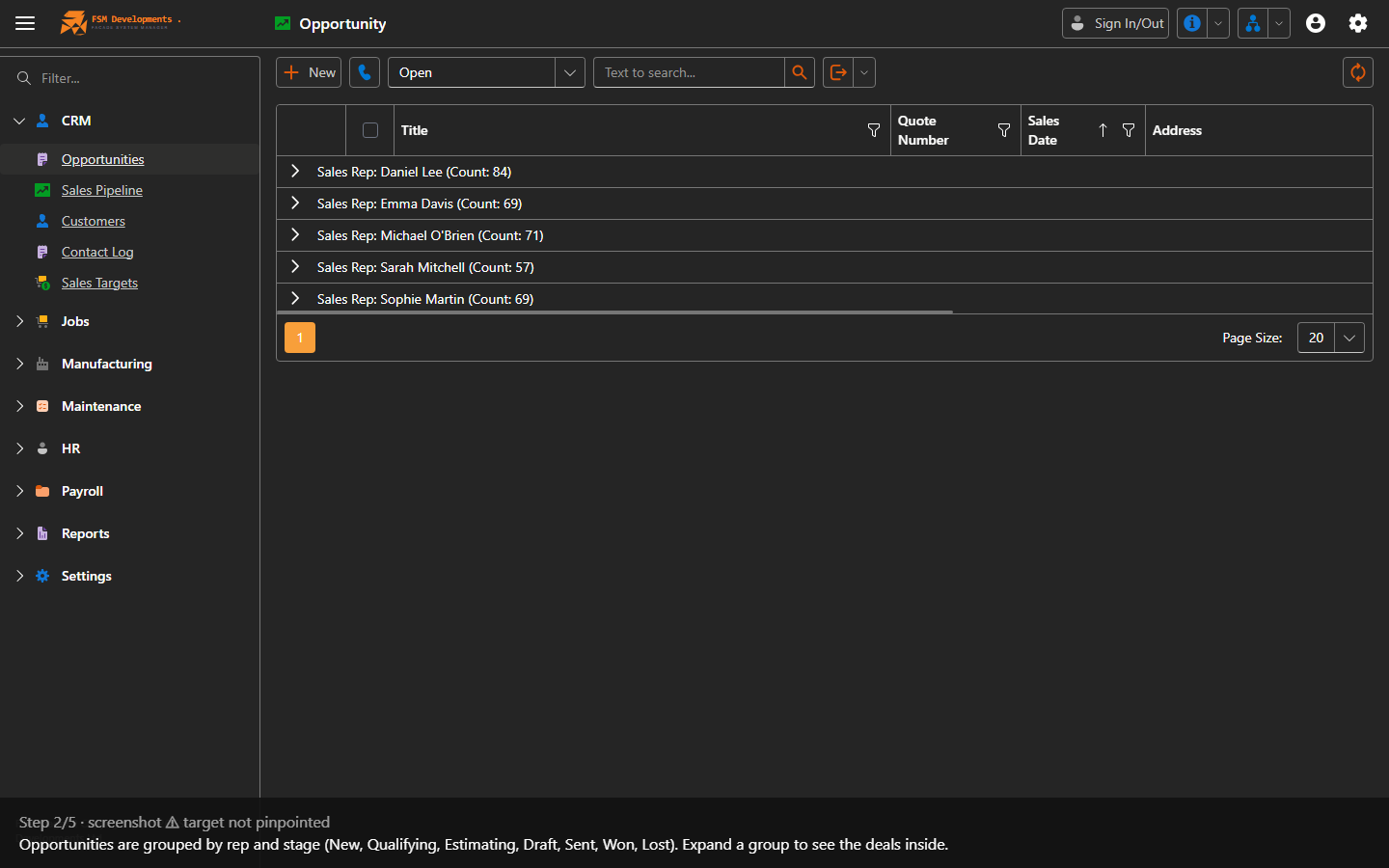
Task: Toggle the hamburger menu
Action: point(25,23)
